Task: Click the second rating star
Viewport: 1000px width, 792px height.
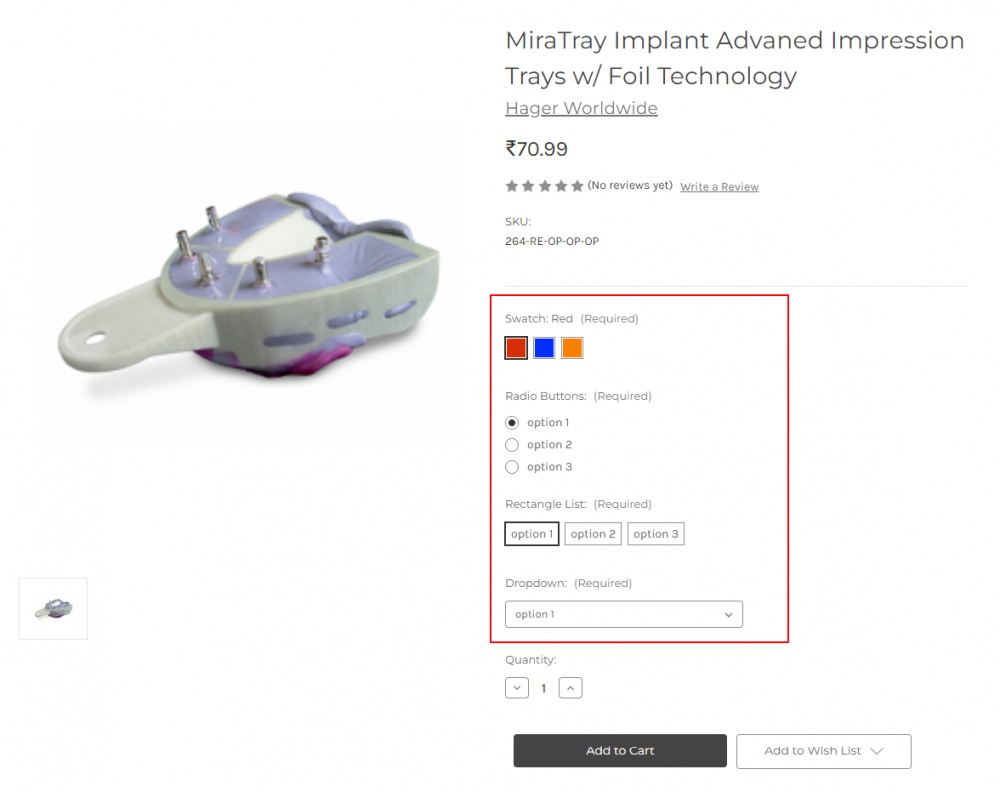Action: coord(528,185)
